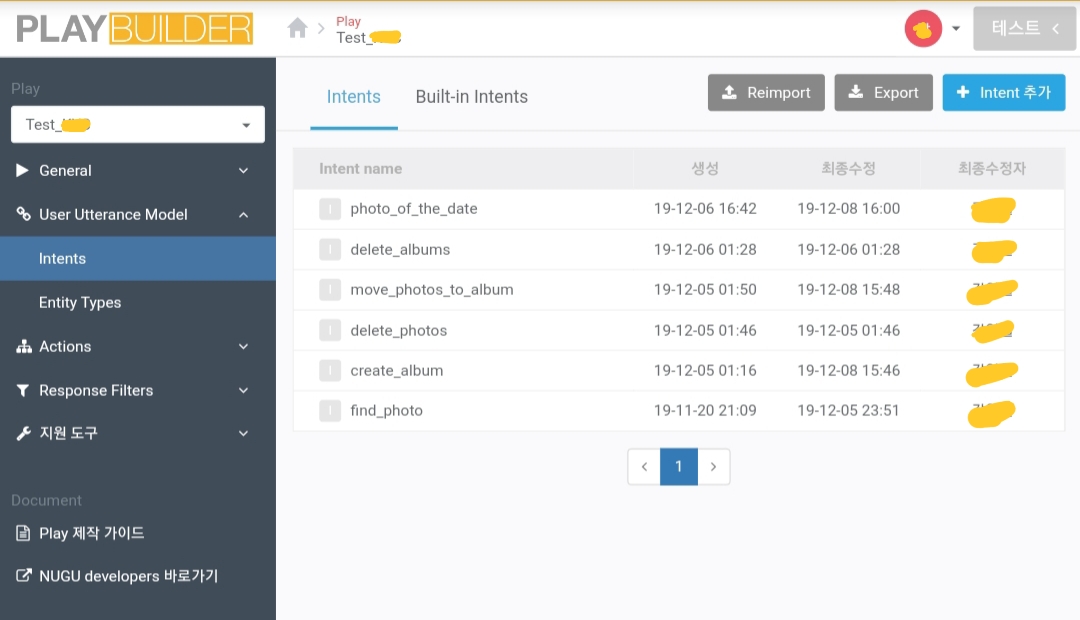Image resolution: width=1080 pixels, height=620 pixels.
Task: Collapse the 테스트 panel button
Action: pyautogui.click(x=1024, y=28)
